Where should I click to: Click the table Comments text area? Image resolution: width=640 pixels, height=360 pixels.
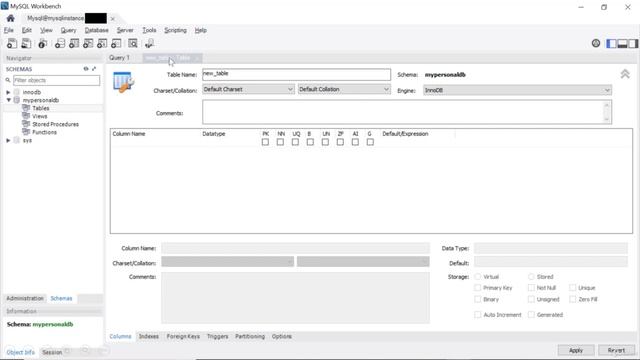click(403, 112)
